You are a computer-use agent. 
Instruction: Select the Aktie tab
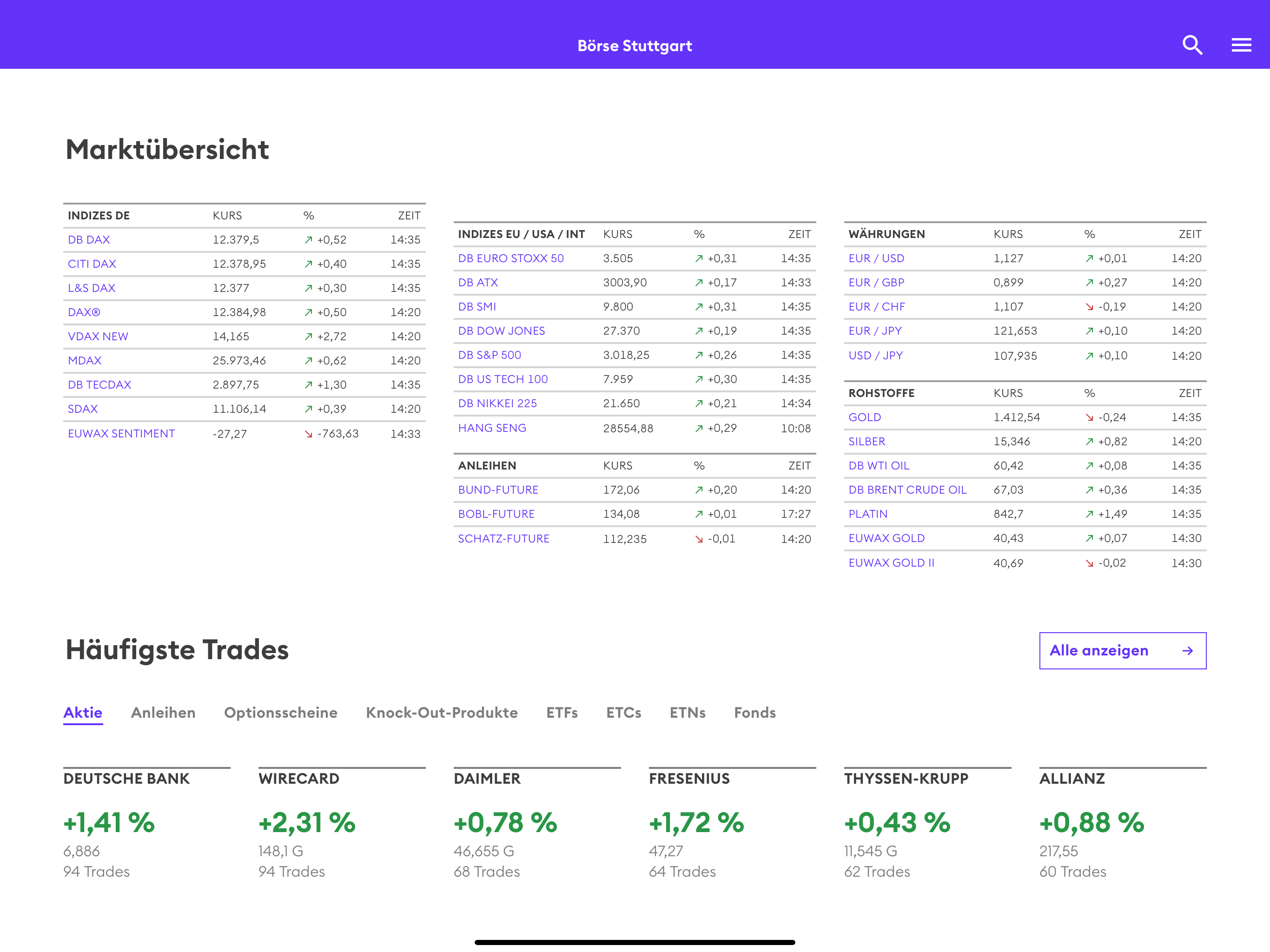point(83,713)
